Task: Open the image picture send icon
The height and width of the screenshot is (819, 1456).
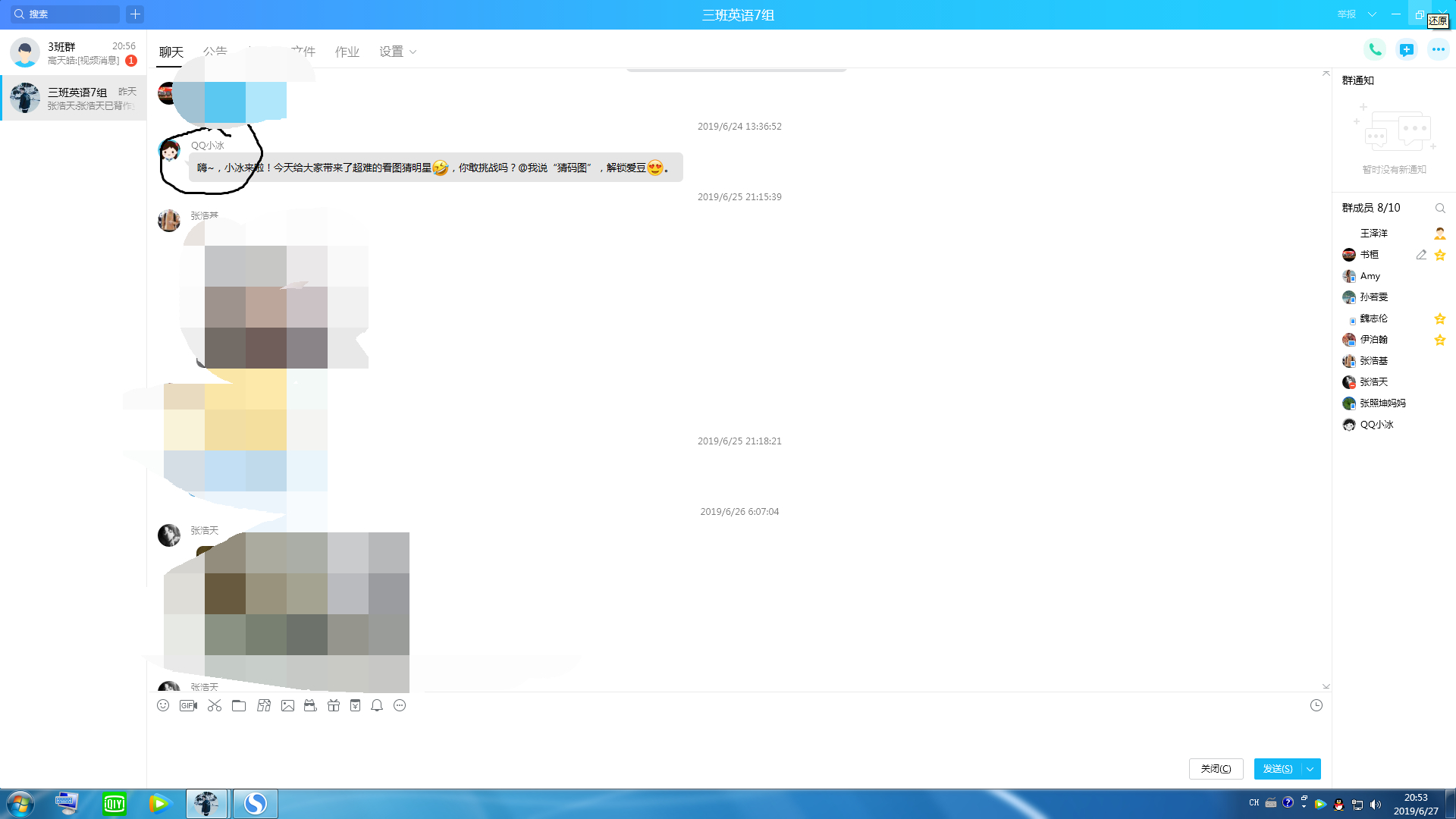Action: coord(287,705)
